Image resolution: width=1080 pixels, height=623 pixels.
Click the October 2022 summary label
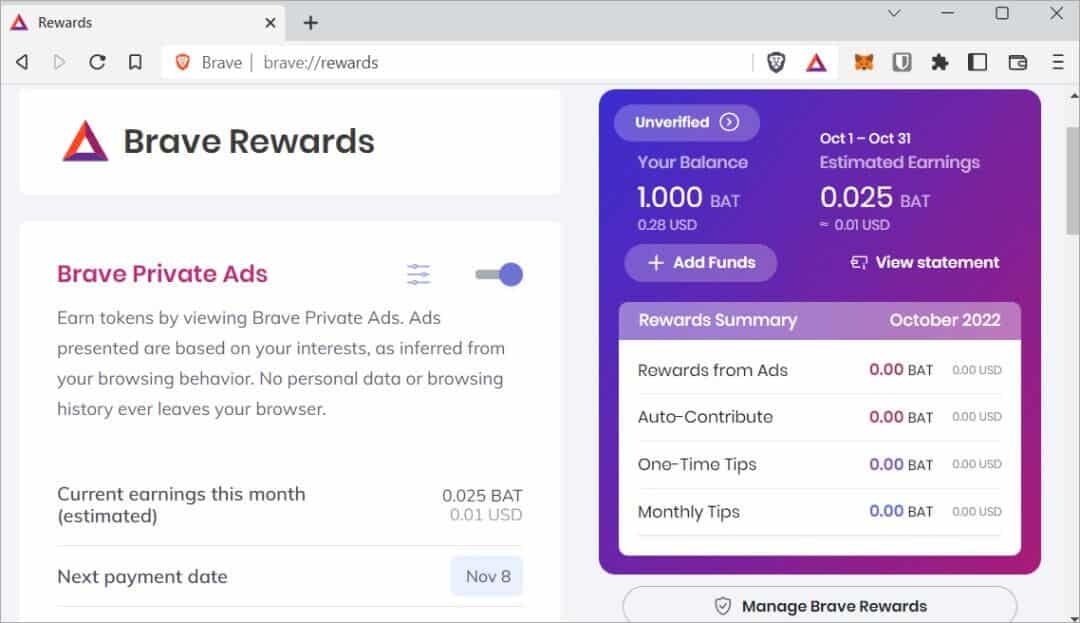(944, 320)
